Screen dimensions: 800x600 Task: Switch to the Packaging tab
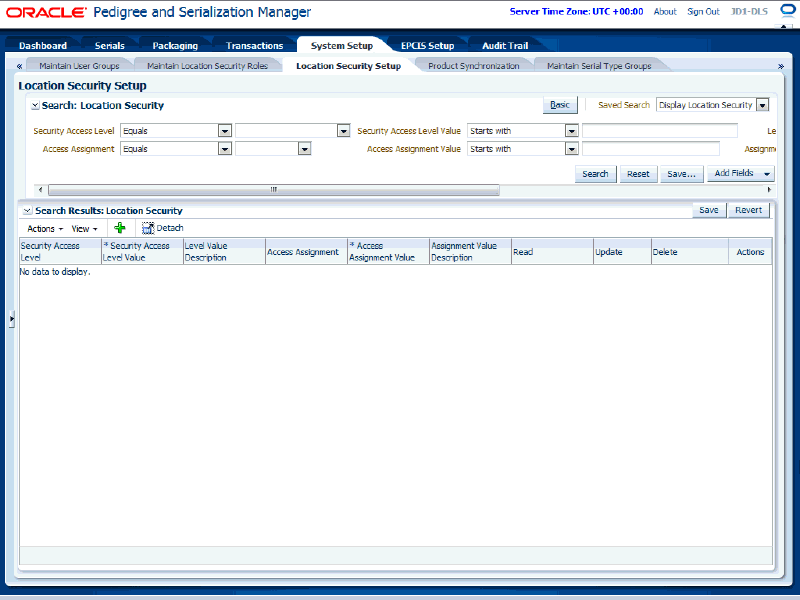click(x=175, y=45)
